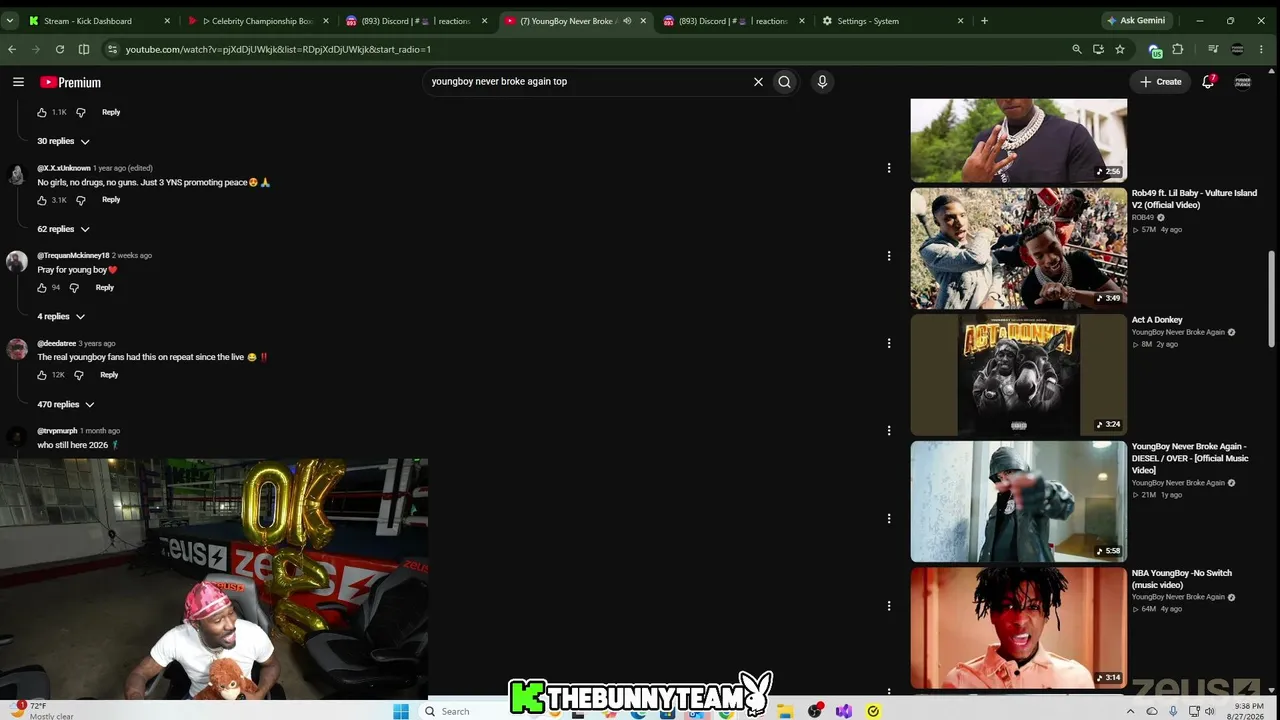Open Ask Gemini in the browser

coord(1135,21)
